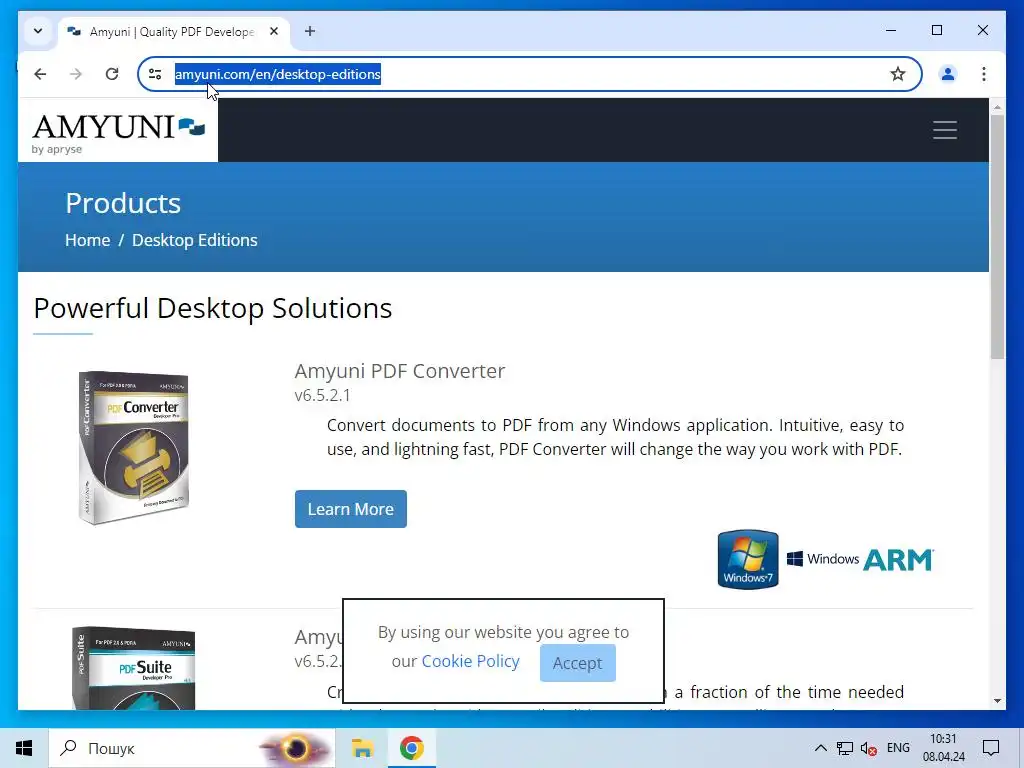The width and height of the screenshot is (1024, 768).
Task: Close the Amyuni browser tab
Action: (x=274, y=31)
